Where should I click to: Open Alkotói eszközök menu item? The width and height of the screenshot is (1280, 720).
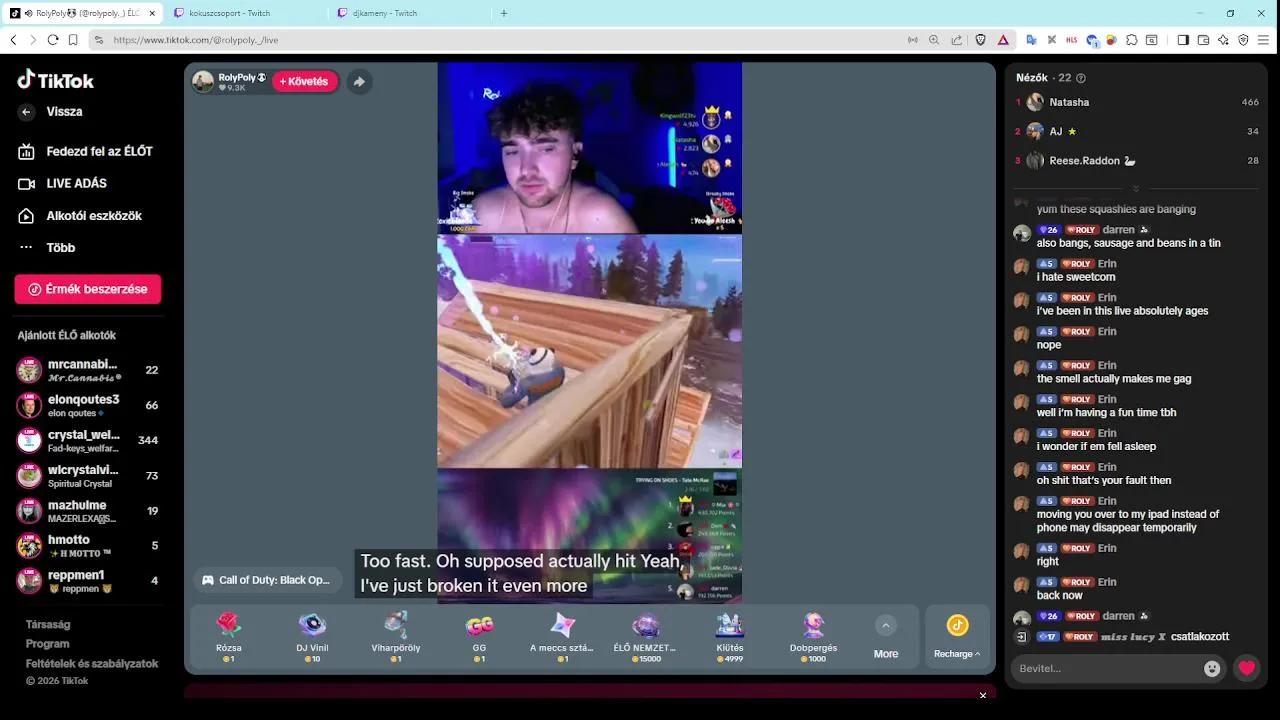point(80,215)
